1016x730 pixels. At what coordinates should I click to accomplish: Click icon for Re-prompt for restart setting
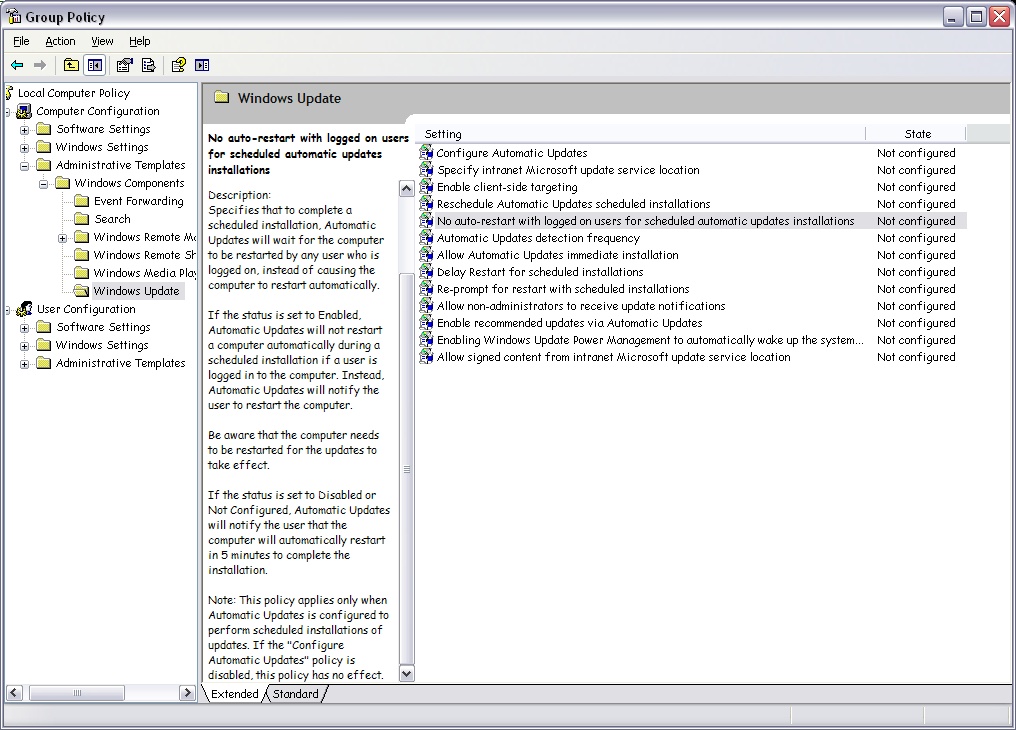coord(426,289)
